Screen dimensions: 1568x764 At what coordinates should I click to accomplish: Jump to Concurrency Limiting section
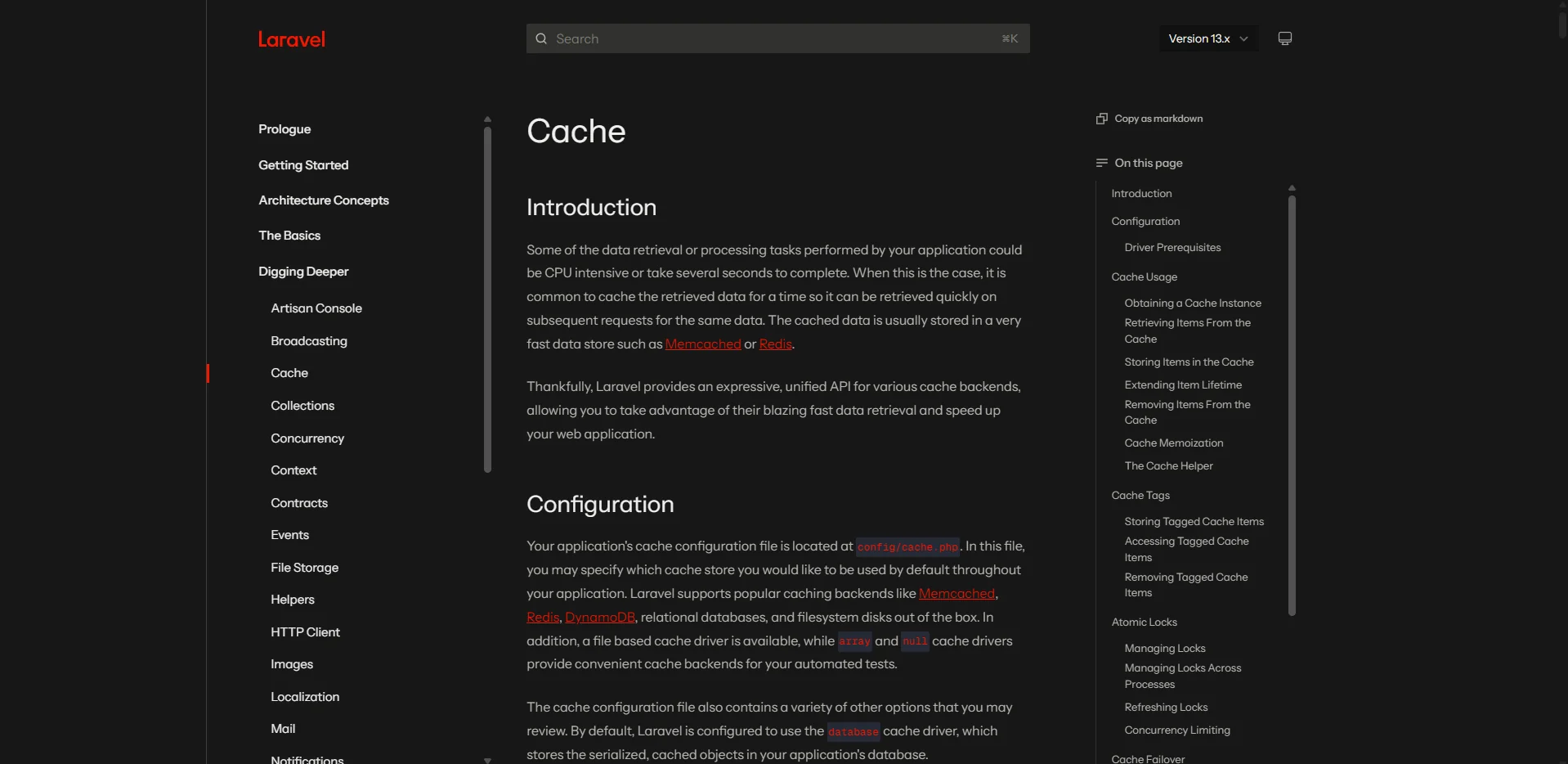(x=1177, y=730)
